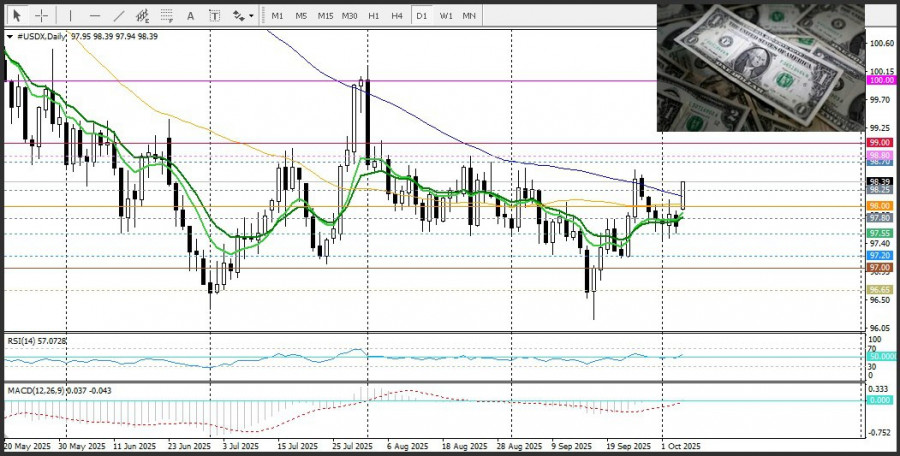900x456 pixels.
Task: Expand the #USDX.Daily chart title arrow
Action: pos(9,36)
